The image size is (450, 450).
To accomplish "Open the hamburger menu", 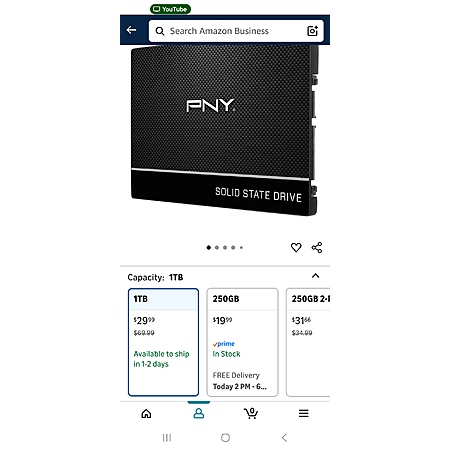I will (x=303, y=413).
